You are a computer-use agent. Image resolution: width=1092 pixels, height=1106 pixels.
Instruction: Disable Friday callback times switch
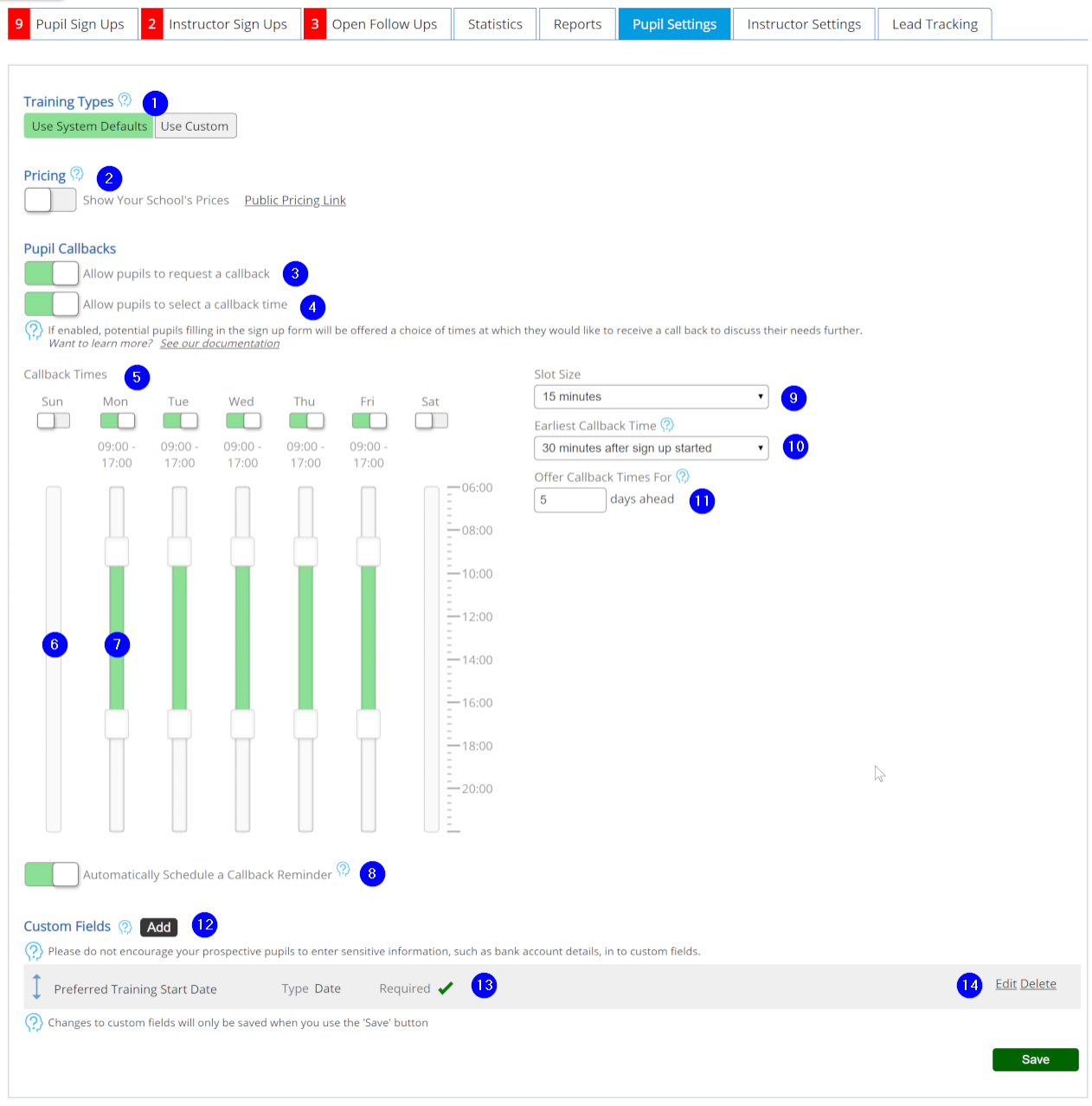click(x=369, y=421)
